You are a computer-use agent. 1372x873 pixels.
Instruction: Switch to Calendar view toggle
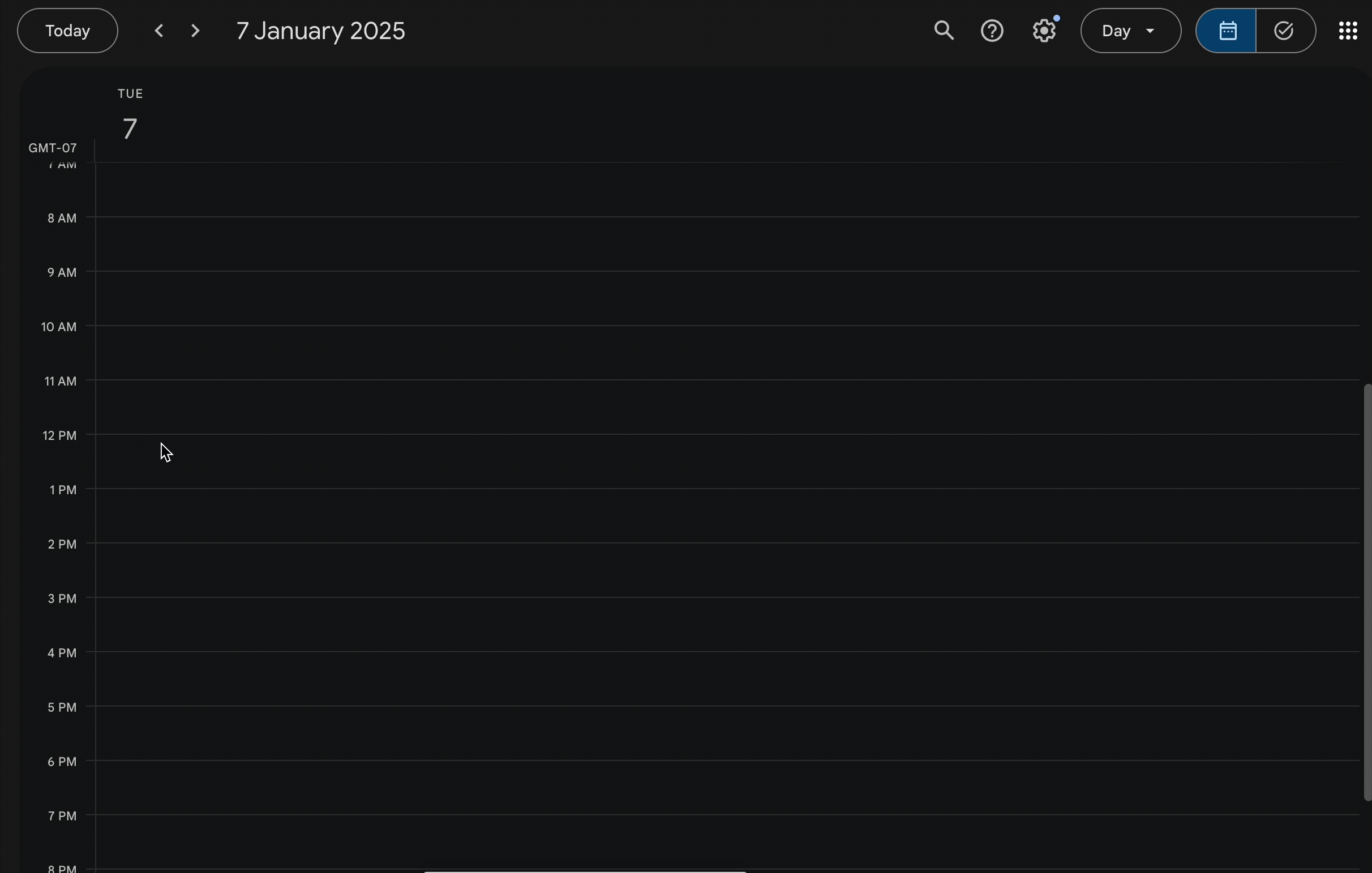1226,31
